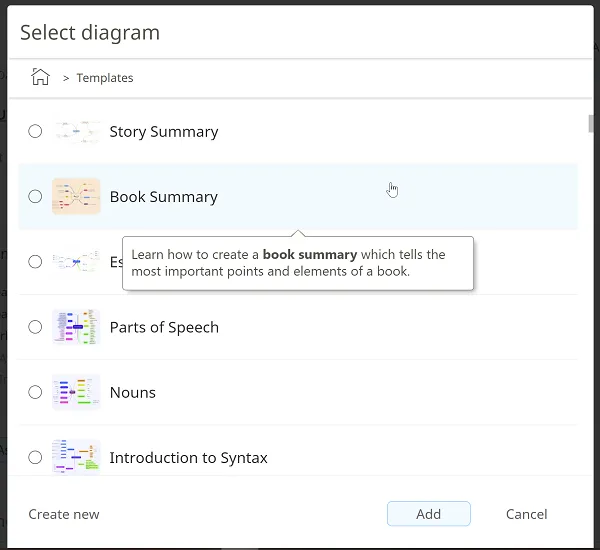Viewport: 600px width, 550px height.
Task: Select the Story Summary radio button
Action: 35,131
